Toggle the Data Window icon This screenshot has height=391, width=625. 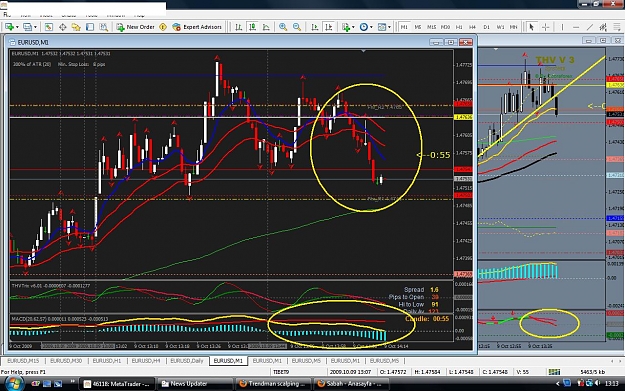click(63, 27)
